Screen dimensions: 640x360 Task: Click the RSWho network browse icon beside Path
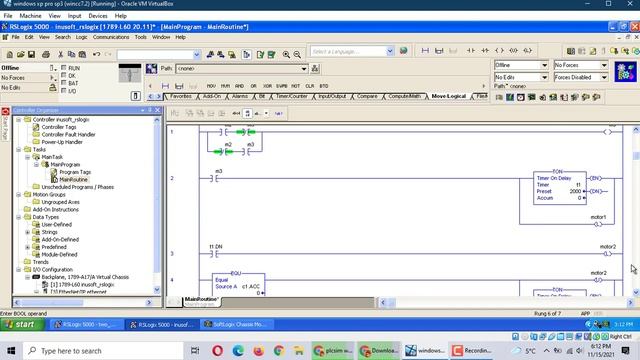click(315, 69)
